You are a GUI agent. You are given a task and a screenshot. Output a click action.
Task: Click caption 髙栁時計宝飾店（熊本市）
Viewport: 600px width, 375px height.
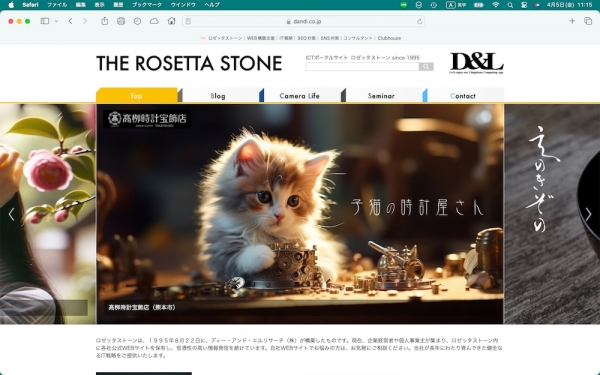pyautogui.click(x=142, y=307)
